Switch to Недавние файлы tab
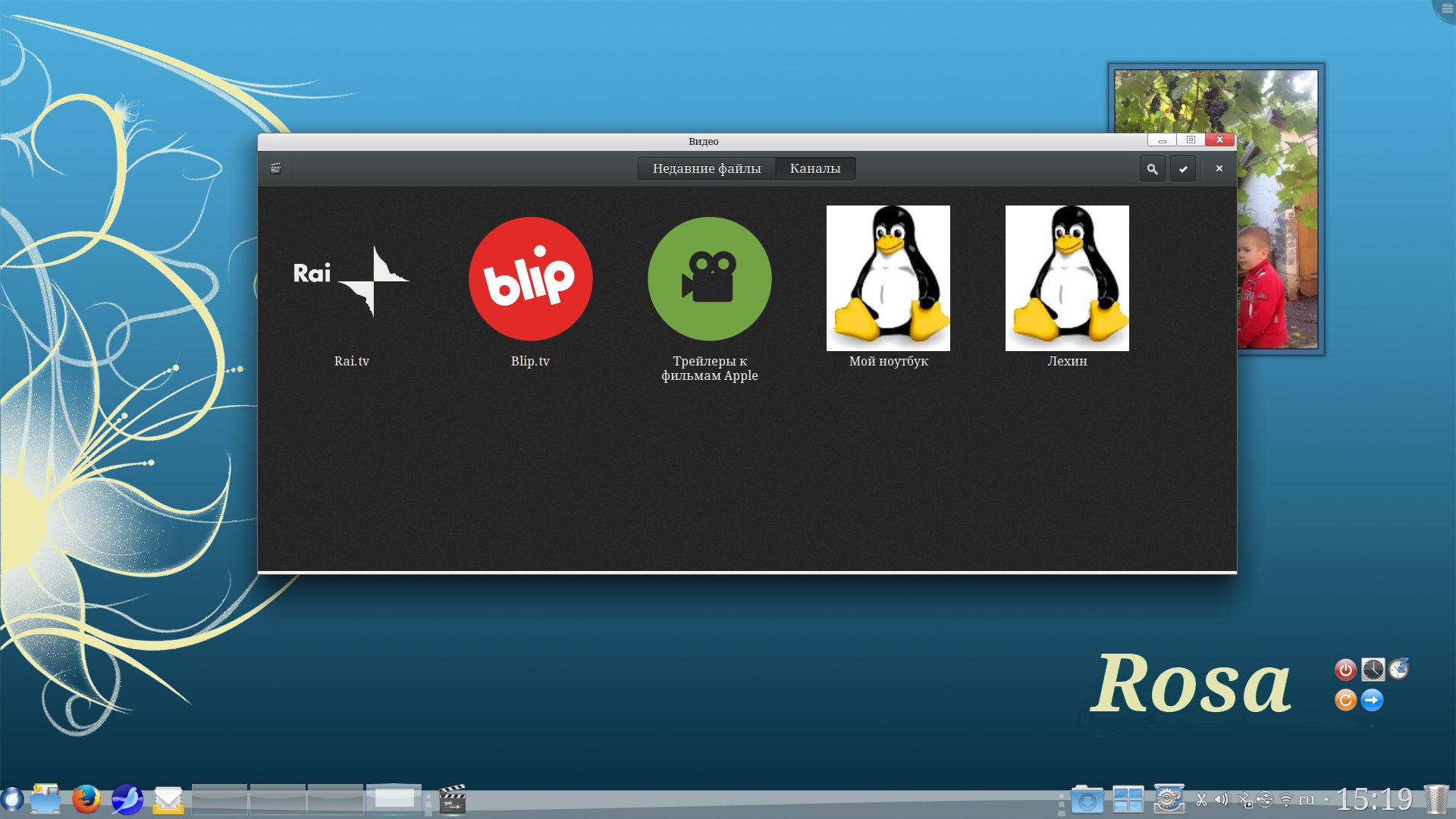This screenshot has height=819, width=1456. tap(706, 168)
